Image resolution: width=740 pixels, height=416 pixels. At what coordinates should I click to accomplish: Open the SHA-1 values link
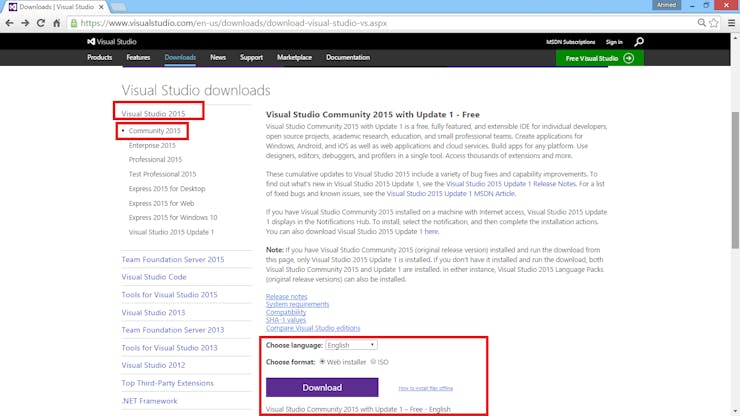coord(286,320)
